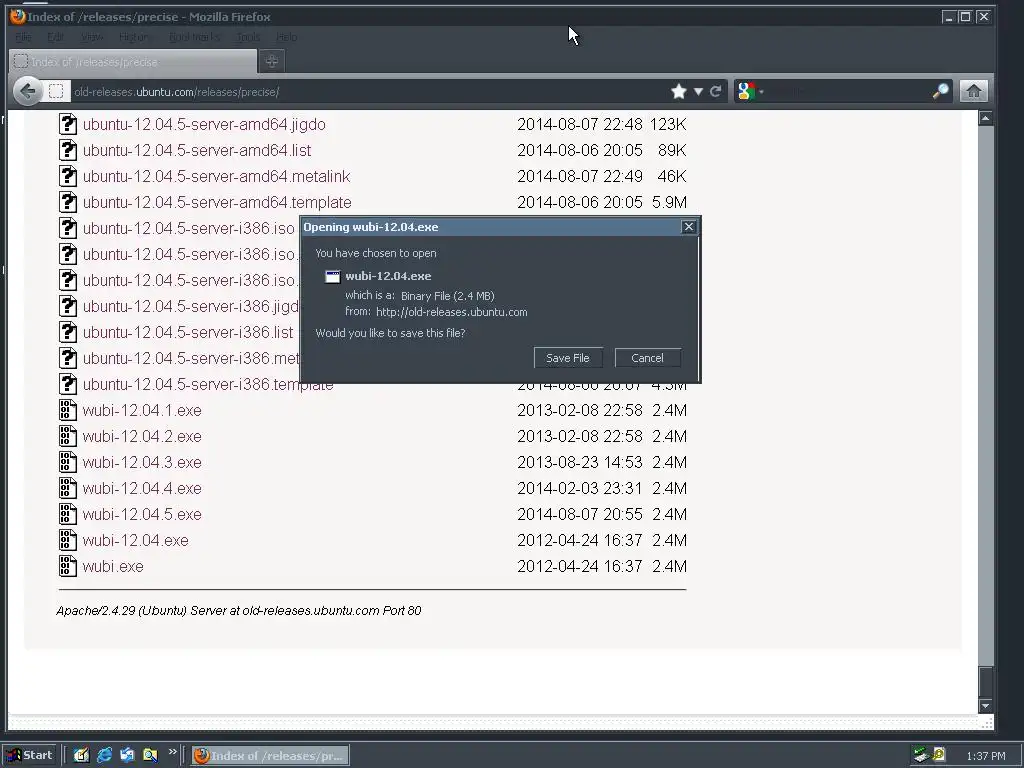Bookmark this page with the star icon
This screenshot has height=768, width=1024.
tap(679, 91)
